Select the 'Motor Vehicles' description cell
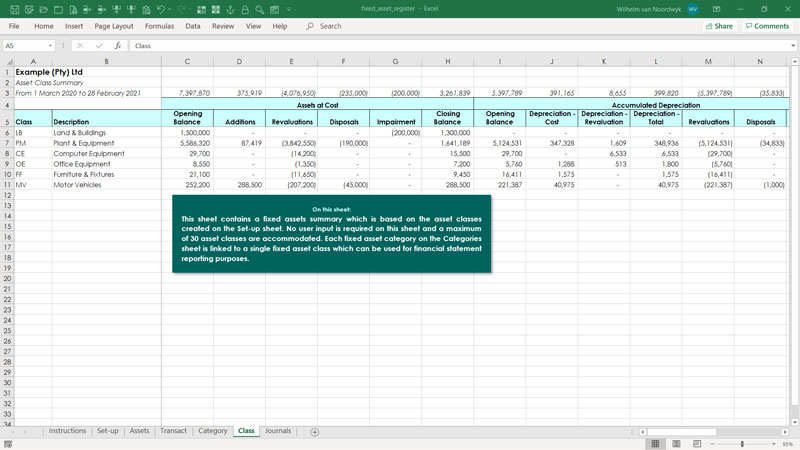800x450 pixels. click(x=106, y=185)
